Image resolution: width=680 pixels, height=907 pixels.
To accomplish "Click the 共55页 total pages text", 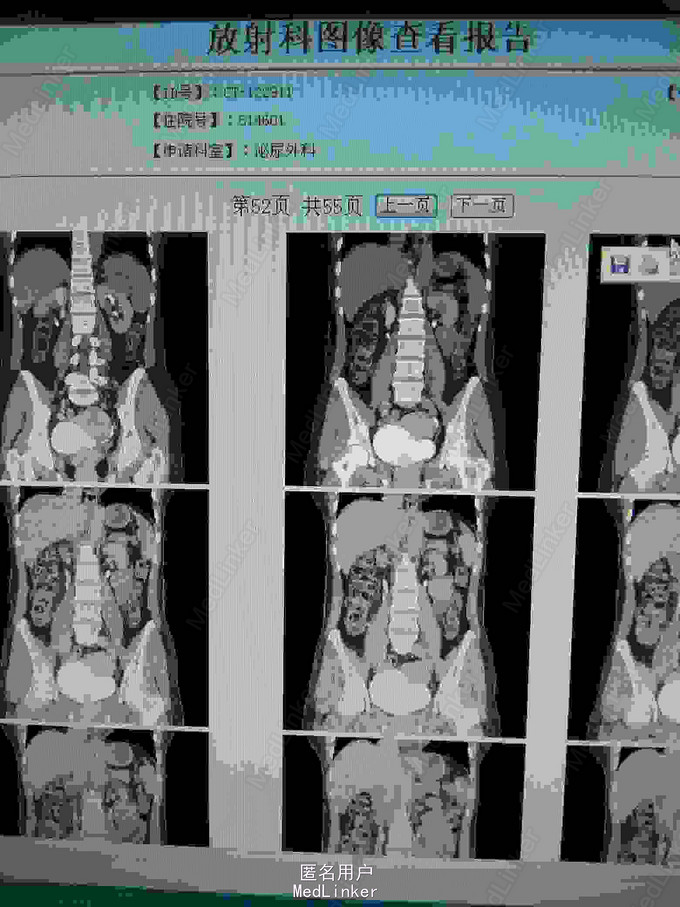I will point(332,206).
